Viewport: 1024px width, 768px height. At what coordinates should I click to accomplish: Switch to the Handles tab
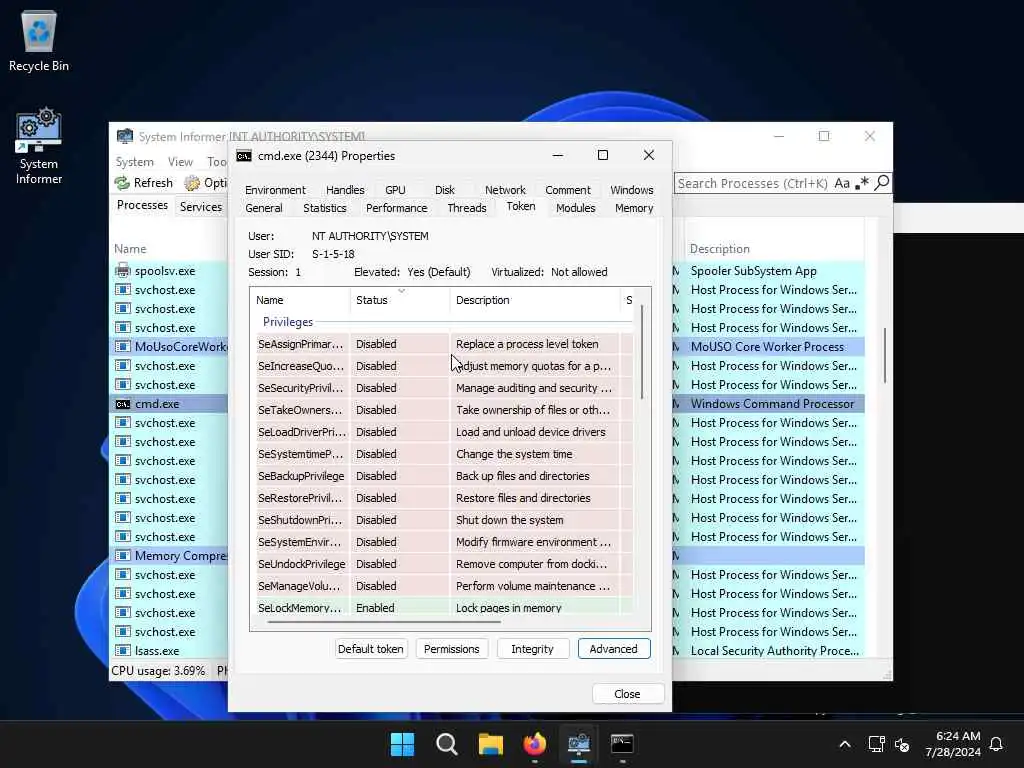point(345,190)
